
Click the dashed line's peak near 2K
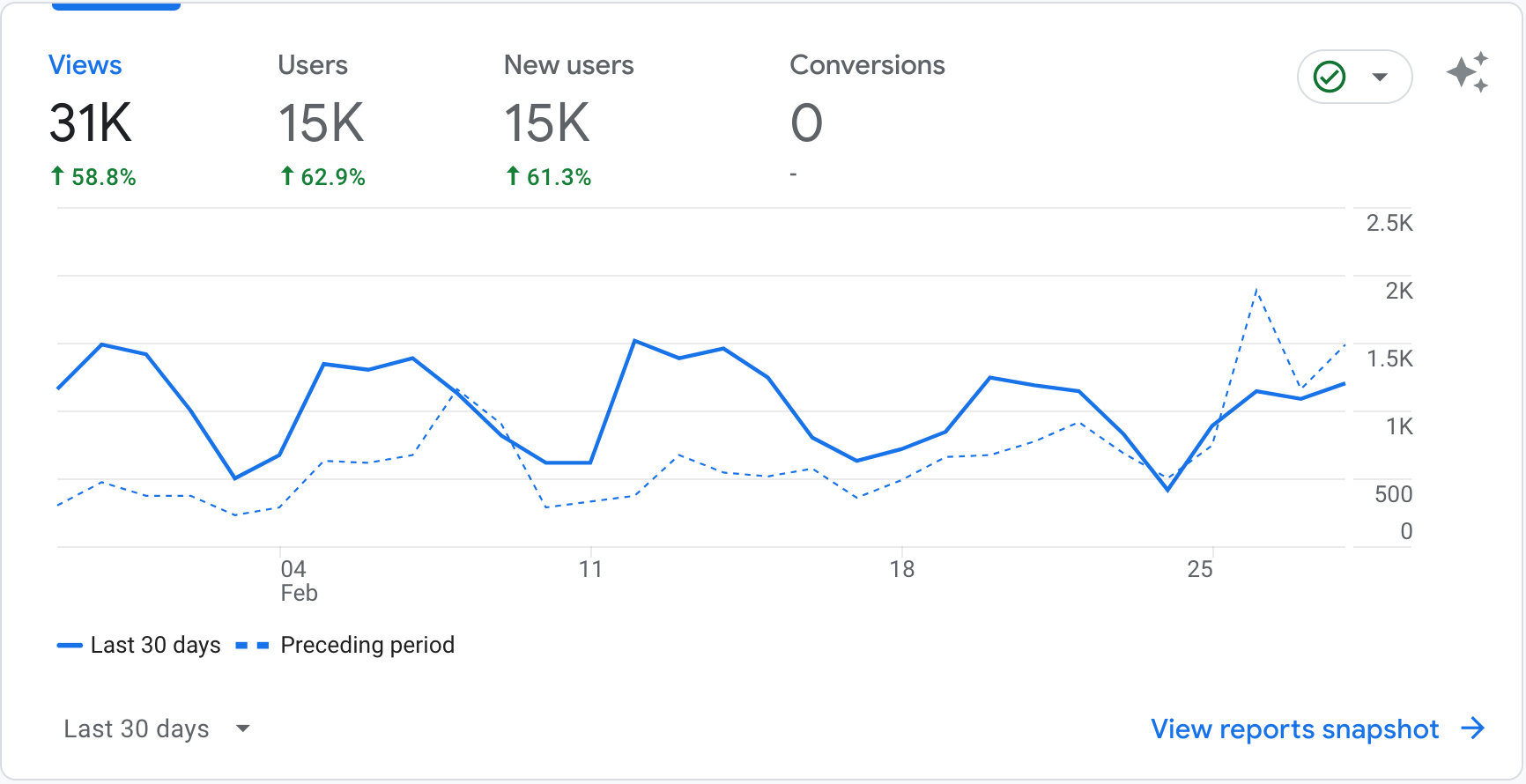1256,290
